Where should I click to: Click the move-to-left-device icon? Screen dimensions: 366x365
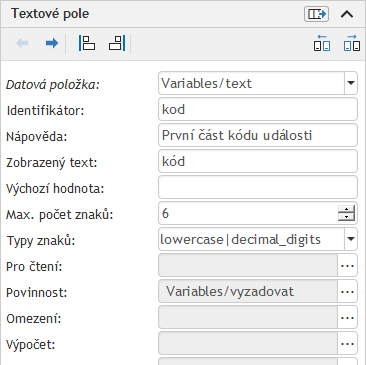(x=322, y=43)
